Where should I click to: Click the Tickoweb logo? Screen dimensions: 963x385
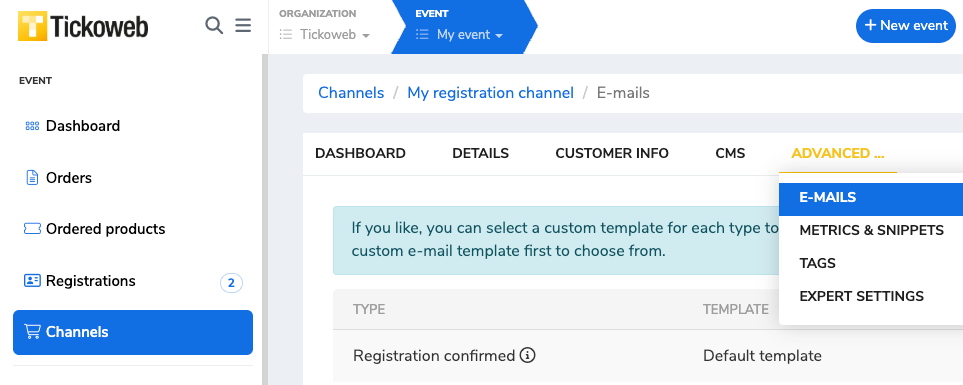[x=83, y=27]
